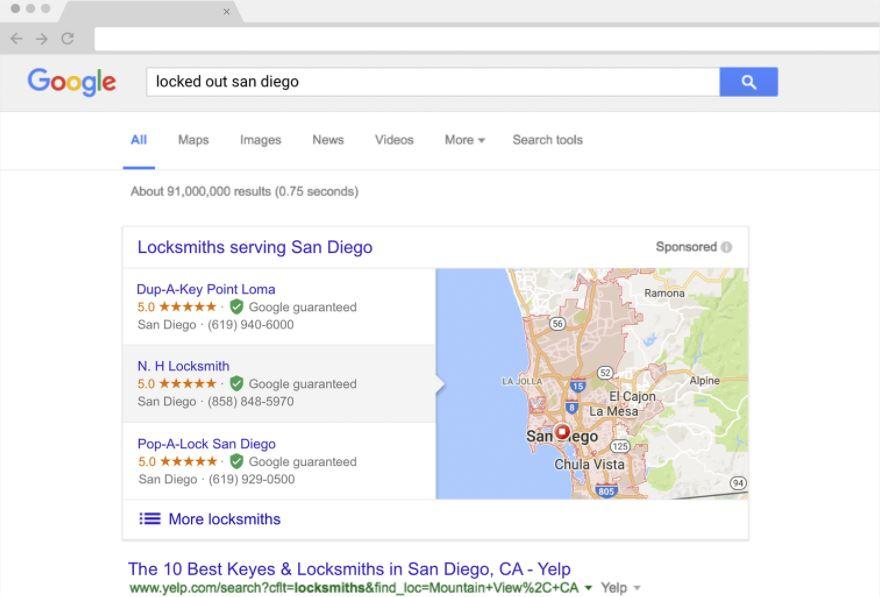Viewport: 880px width, 597px height.
Task: Open the Videos tab
Action: coord(394,140)
